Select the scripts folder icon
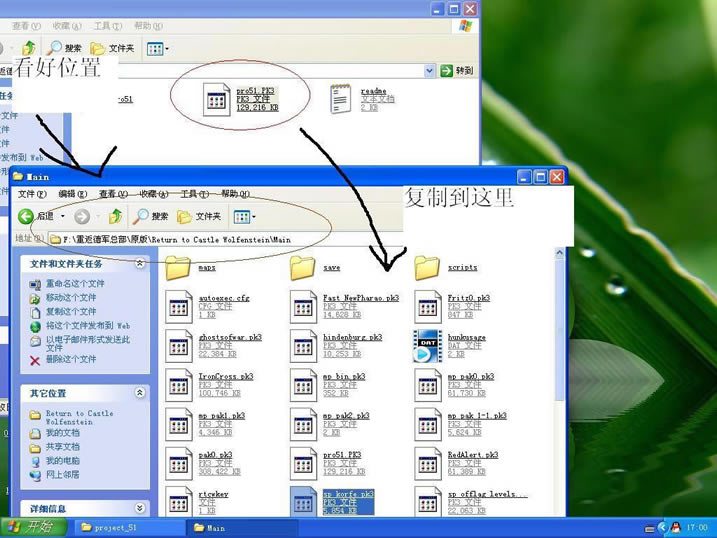The image size is (717, 538). [x=427, y=267]
